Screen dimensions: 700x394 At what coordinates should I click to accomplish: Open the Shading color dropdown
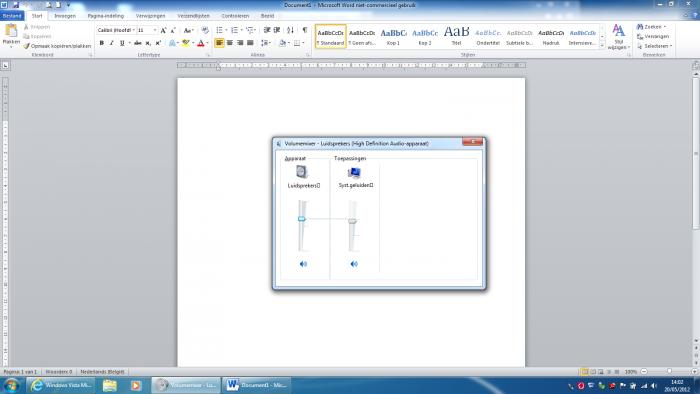tap(288, 43)
